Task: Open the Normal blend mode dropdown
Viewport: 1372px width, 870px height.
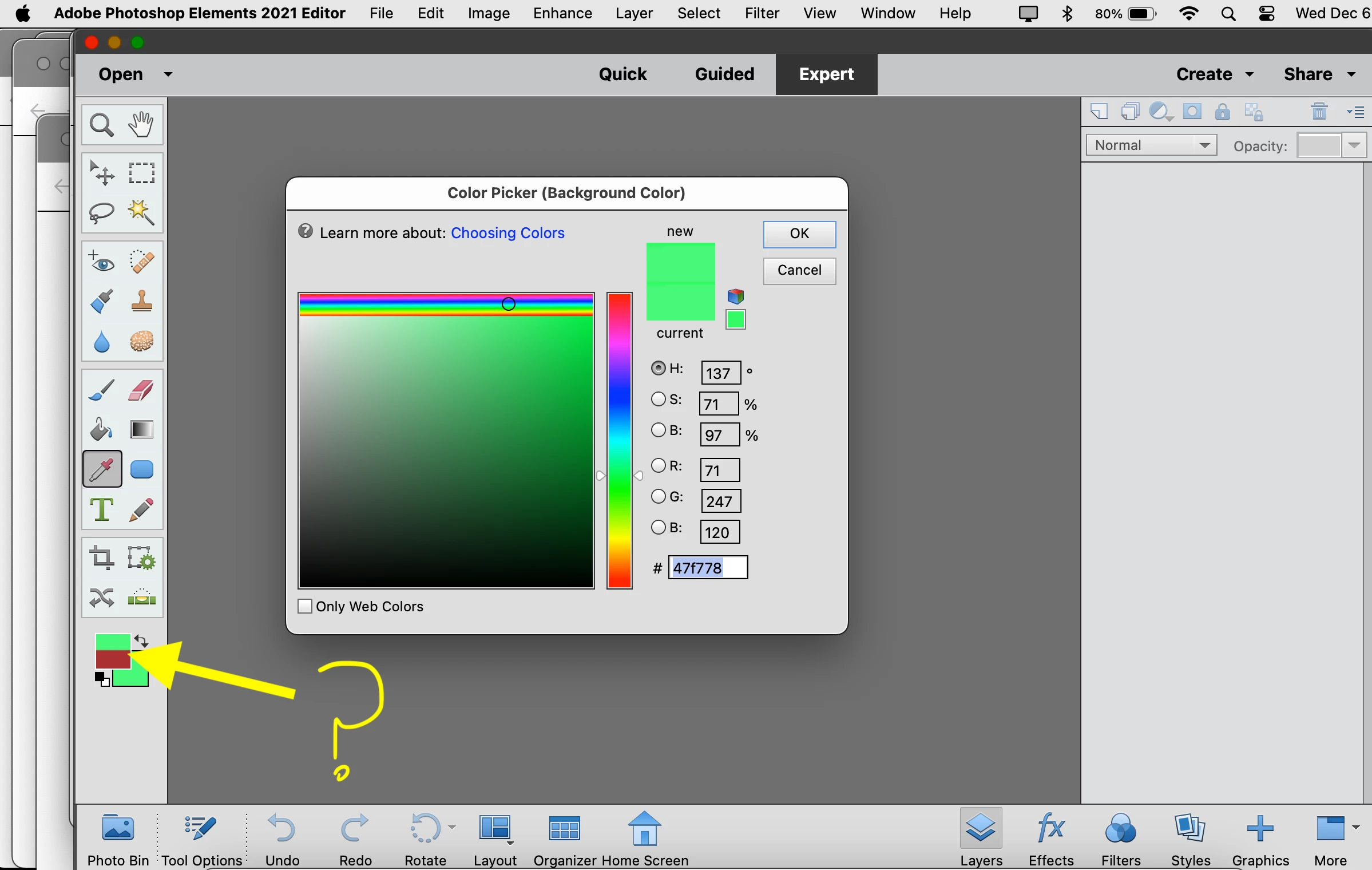Action: (x=1151, y=145)
